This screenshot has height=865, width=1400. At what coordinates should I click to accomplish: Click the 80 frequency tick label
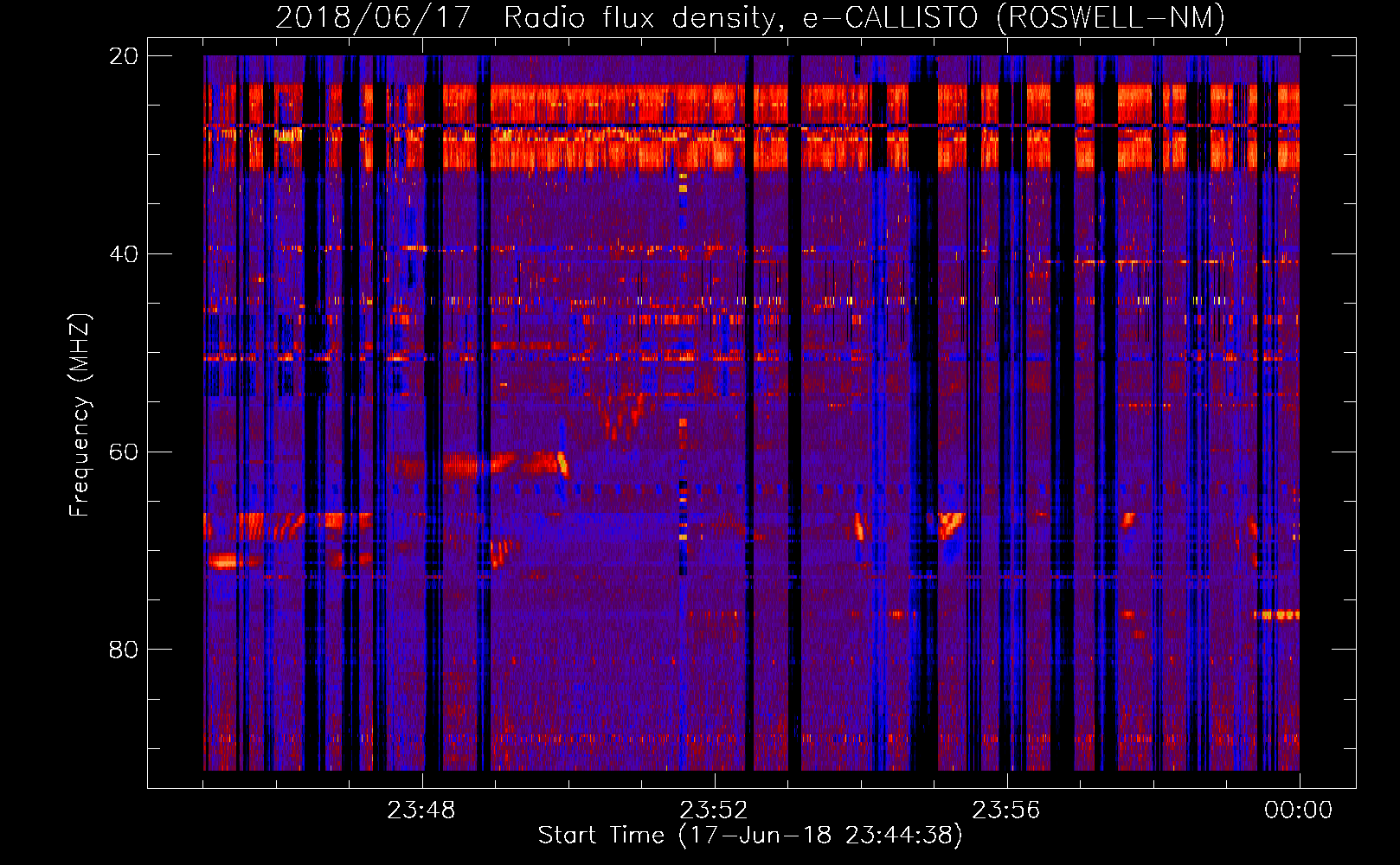[124, 650]
